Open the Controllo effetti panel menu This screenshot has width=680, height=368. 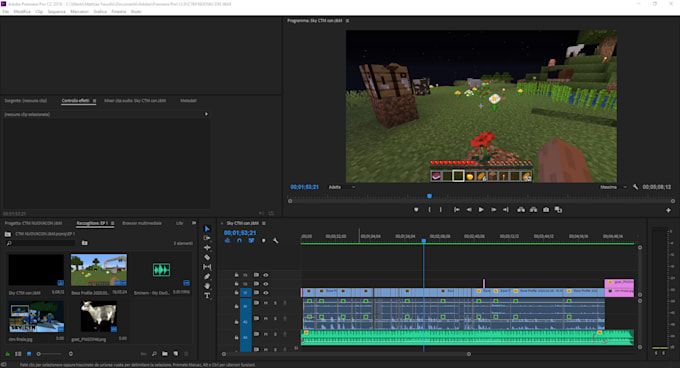pos(94,101)
